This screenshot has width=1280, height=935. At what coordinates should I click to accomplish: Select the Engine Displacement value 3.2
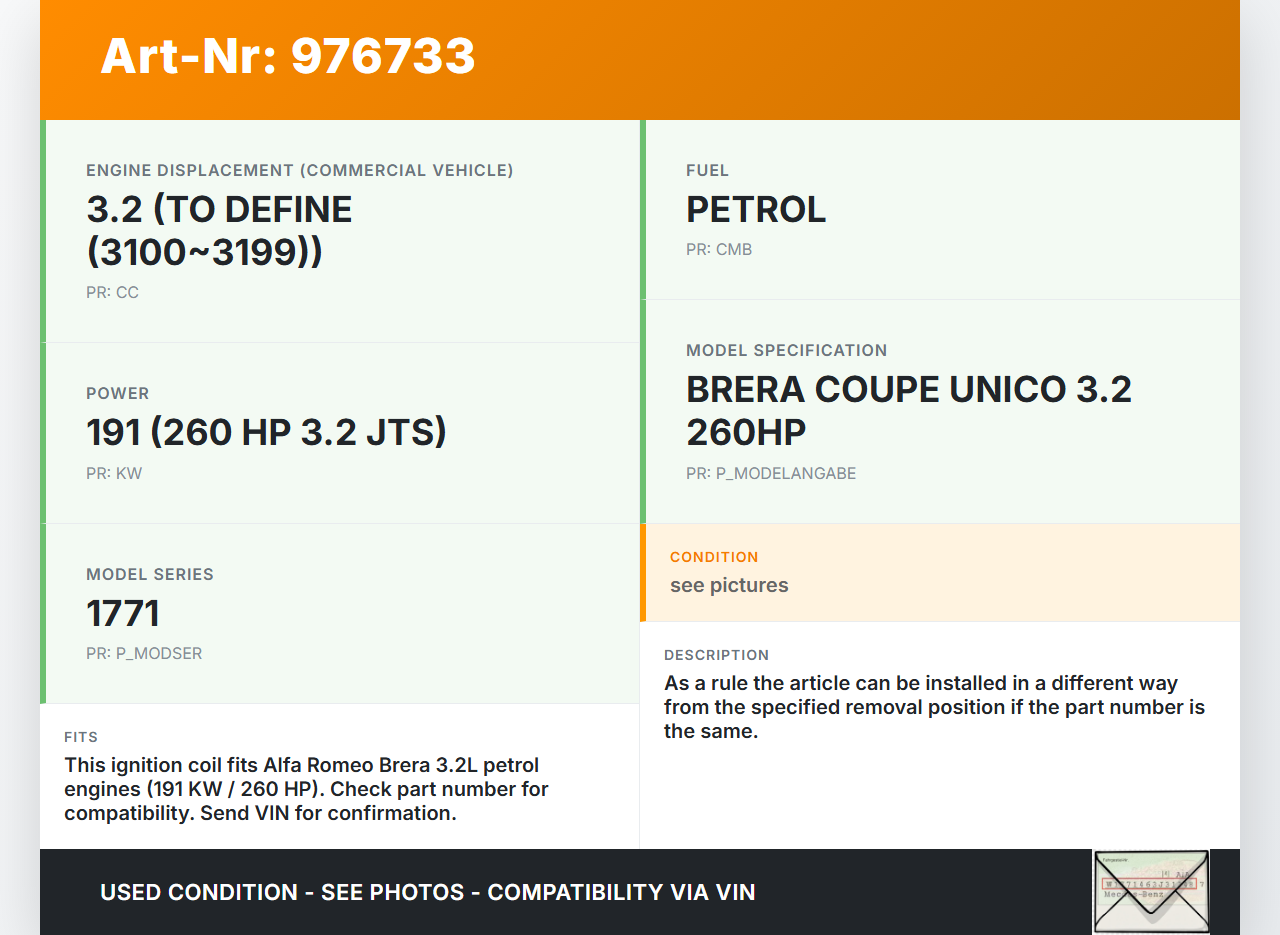pyautogui.click(x=219, y=231)
